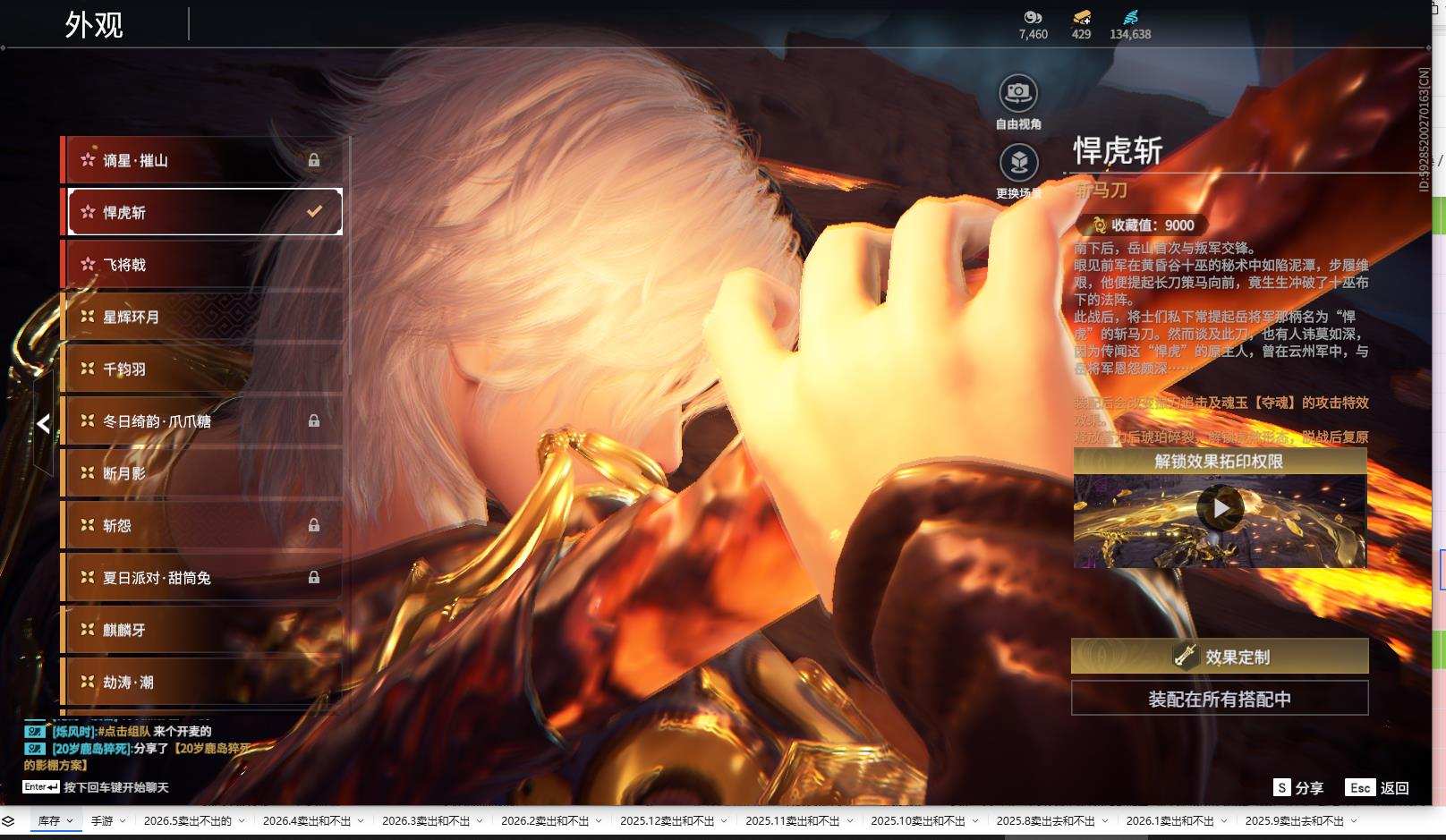Open dropdown arrow on 2025.11卖出和不出 tab

849,820
